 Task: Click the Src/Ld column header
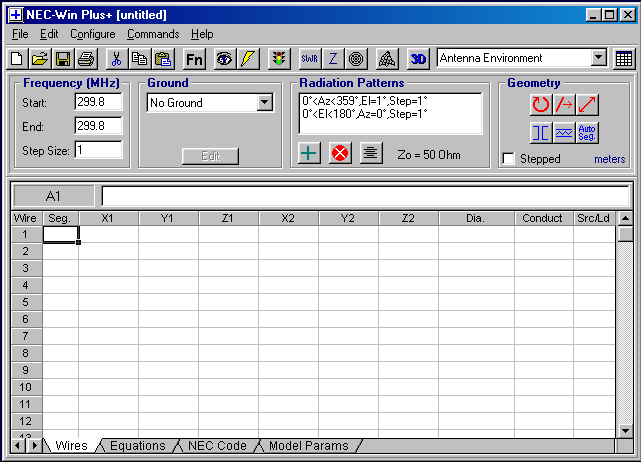(x=594, y=218)
